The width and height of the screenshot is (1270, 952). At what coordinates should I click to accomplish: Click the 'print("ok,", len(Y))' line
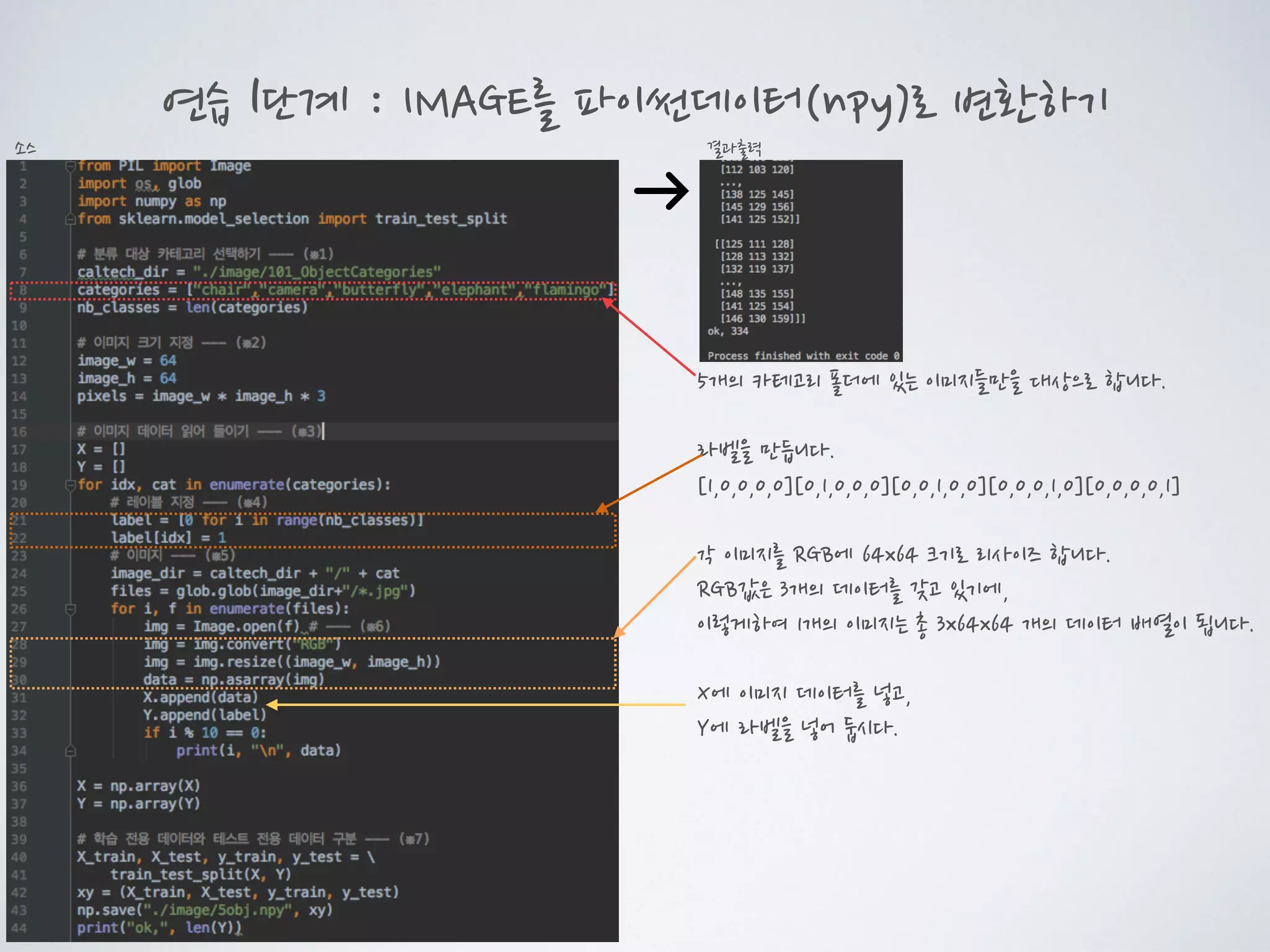159,928
